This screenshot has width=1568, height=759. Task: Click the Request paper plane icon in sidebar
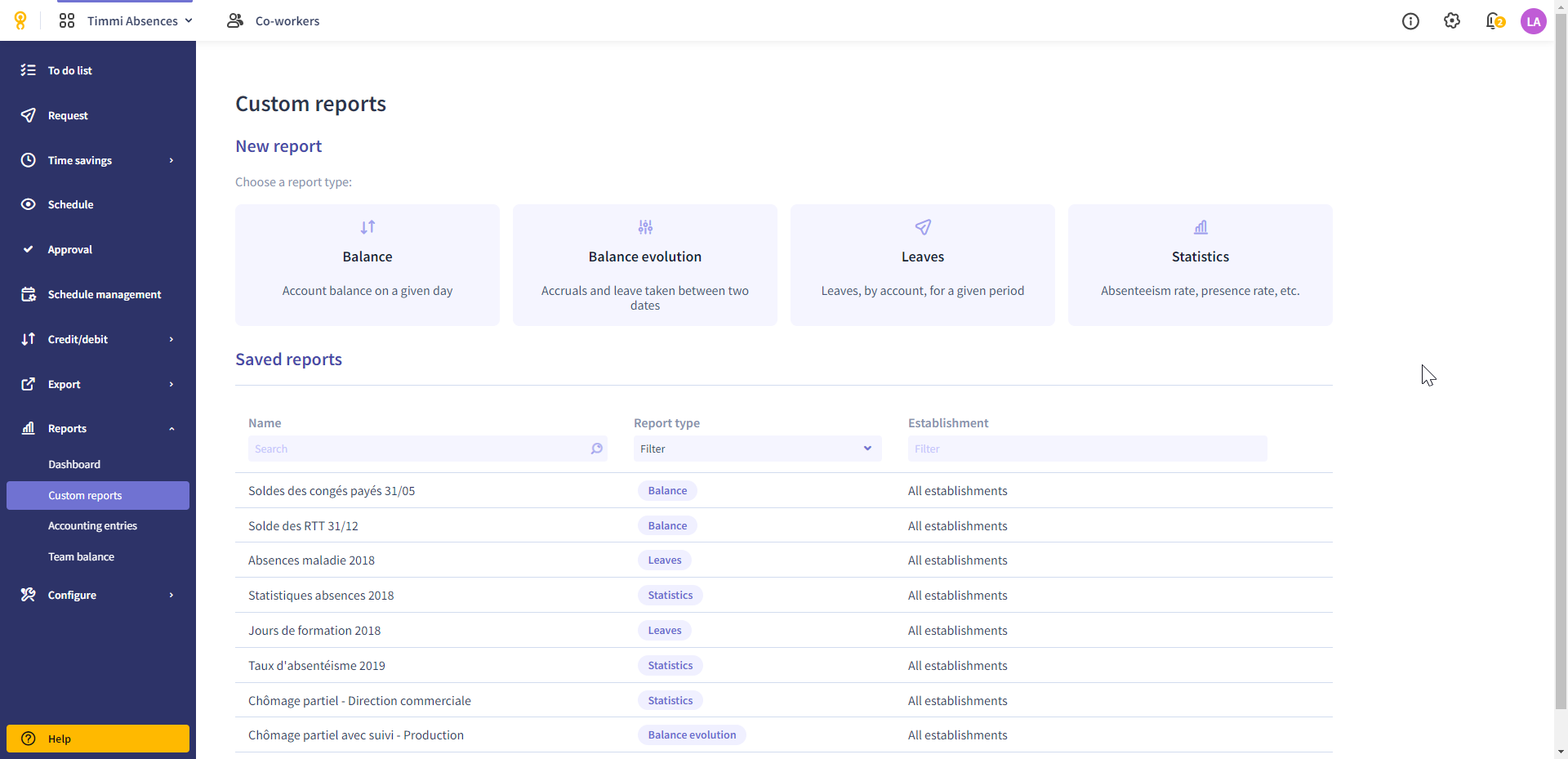click(x=29, y=115)
